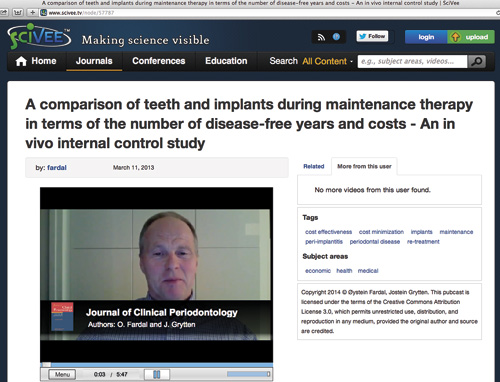
Task: Open the re-treatment tag
Action: 423,242
